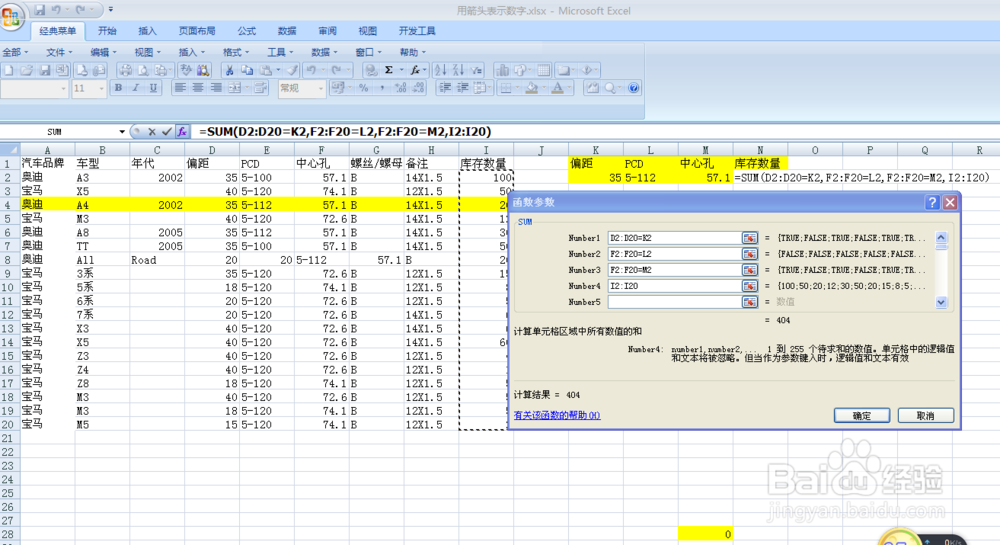This screenshot has width=1000, height=545.
Task: Click the dialog's question mark help button
Action: 932,202
